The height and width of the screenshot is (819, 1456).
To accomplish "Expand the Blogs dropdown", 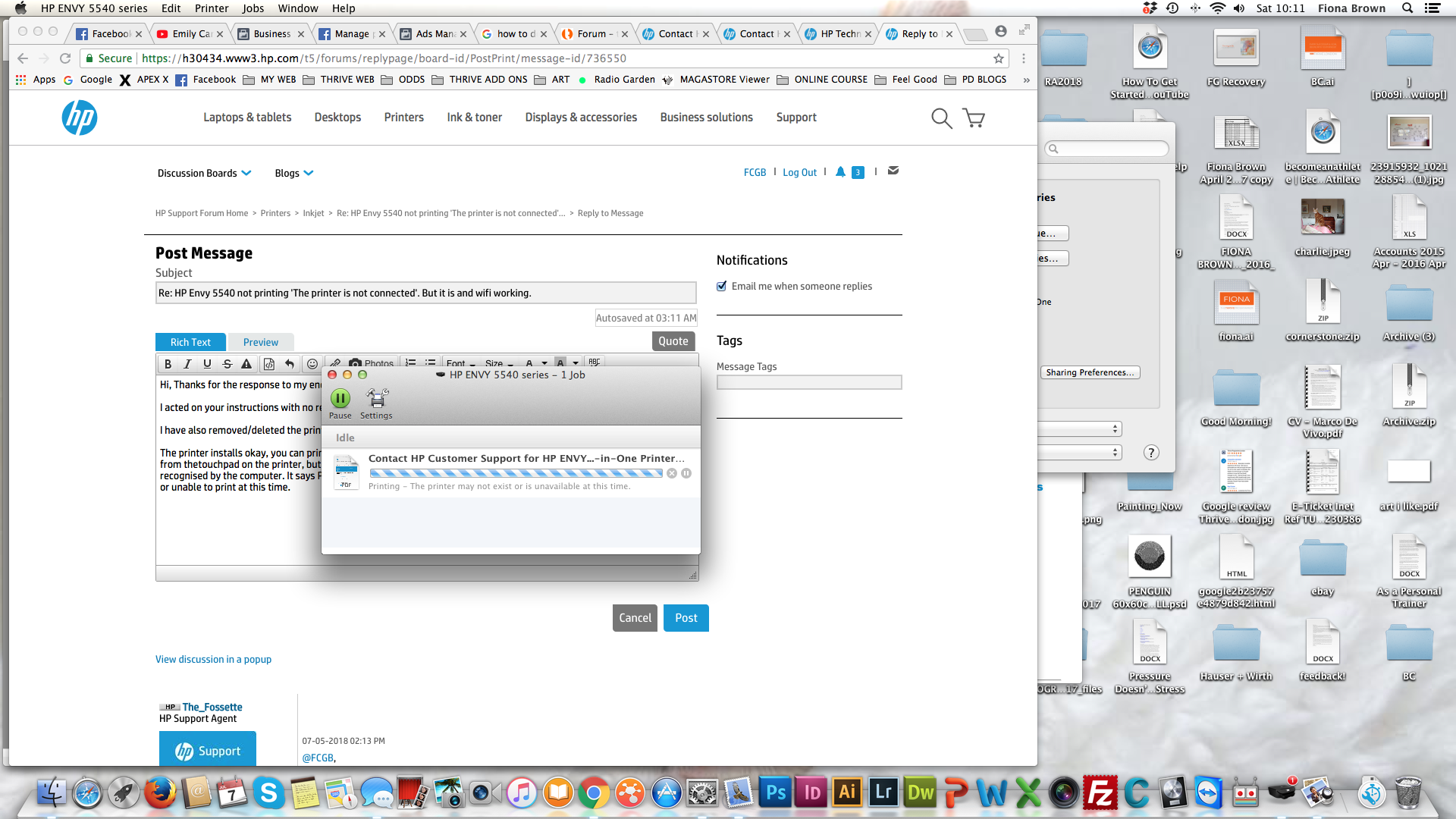I will click(293, 173).
